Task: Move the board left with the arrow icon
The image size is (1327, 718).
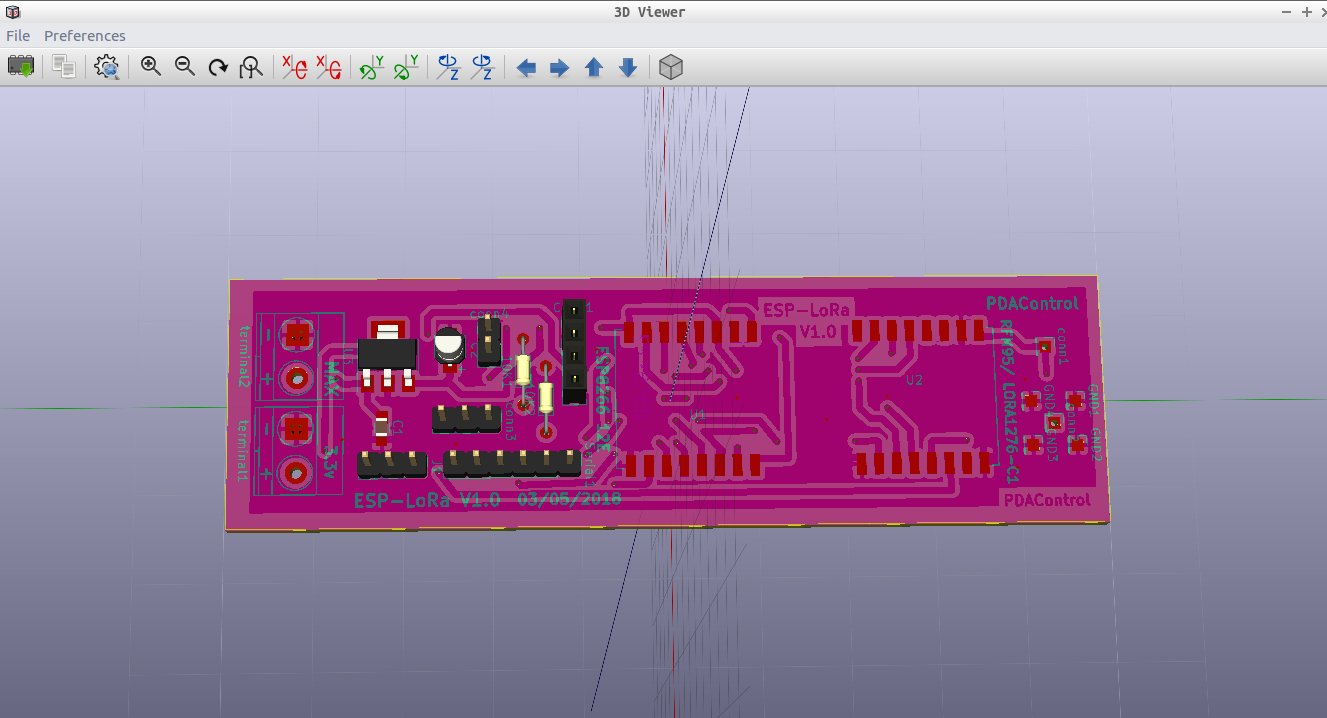Action: (526, 68)
